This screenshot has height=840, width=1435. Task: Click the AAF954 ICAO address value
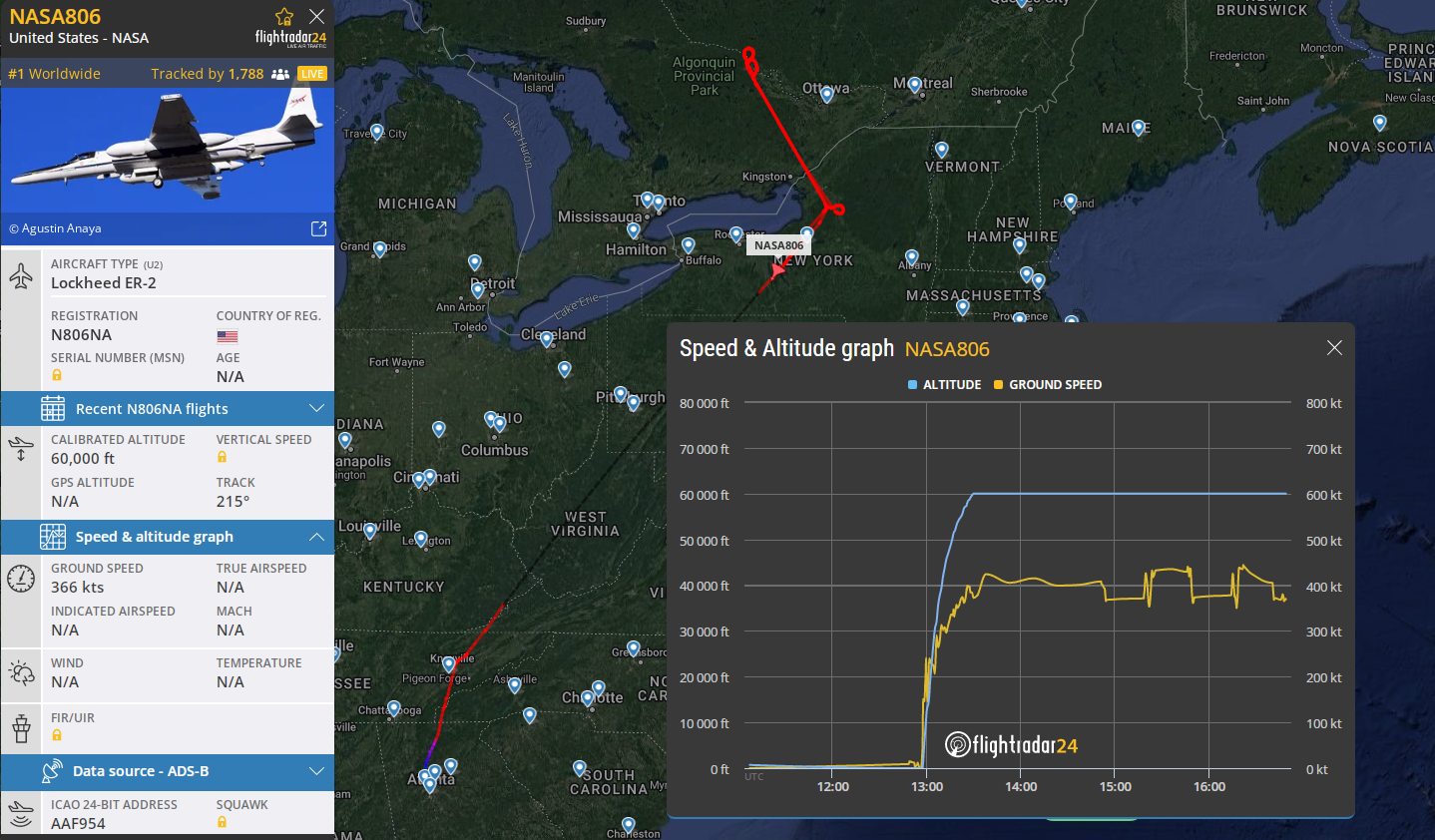coord(78,824)
